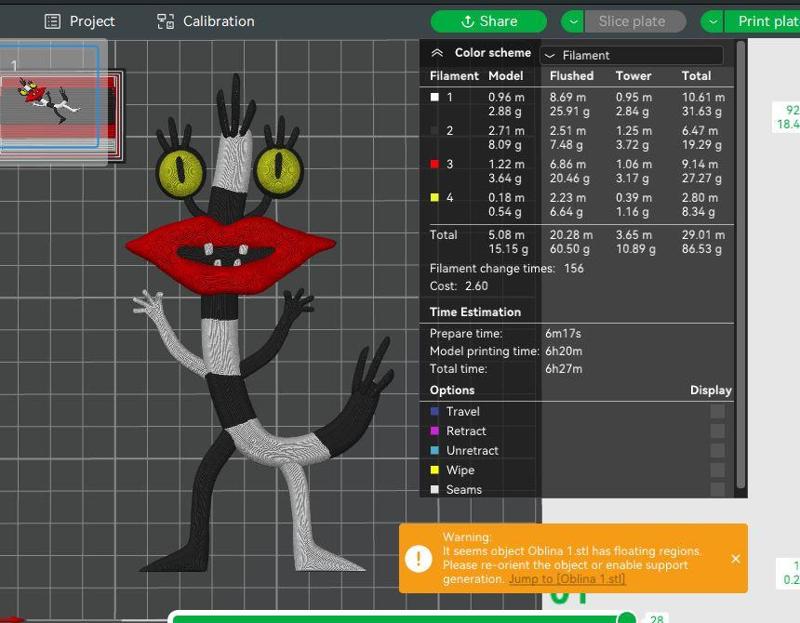Toggle Retract display checkbox
The image size is (800, 623).
click(717, 431)
